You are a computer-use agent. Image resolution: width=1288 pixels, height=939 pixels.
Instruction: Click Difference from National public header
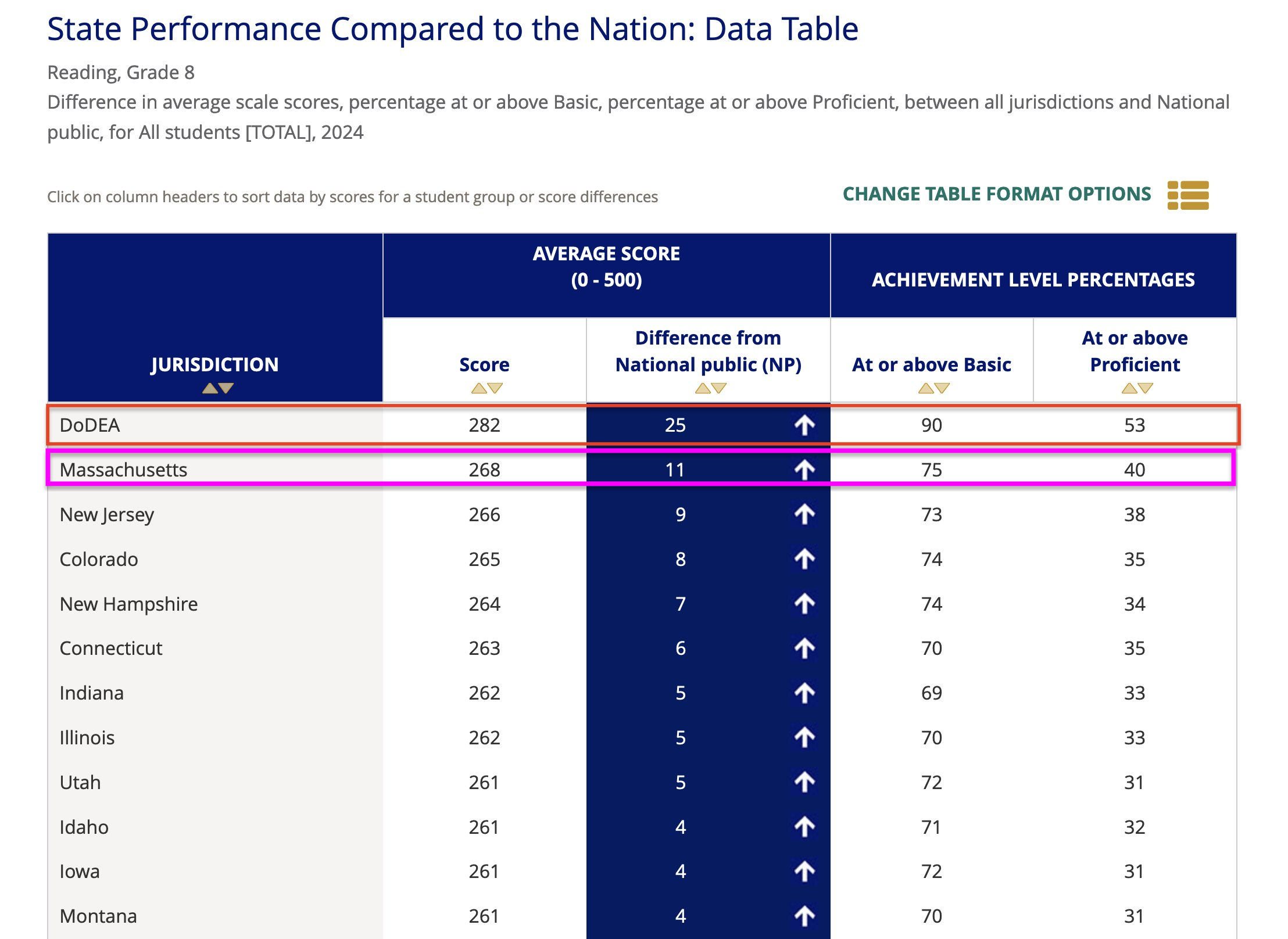point(708,352)
